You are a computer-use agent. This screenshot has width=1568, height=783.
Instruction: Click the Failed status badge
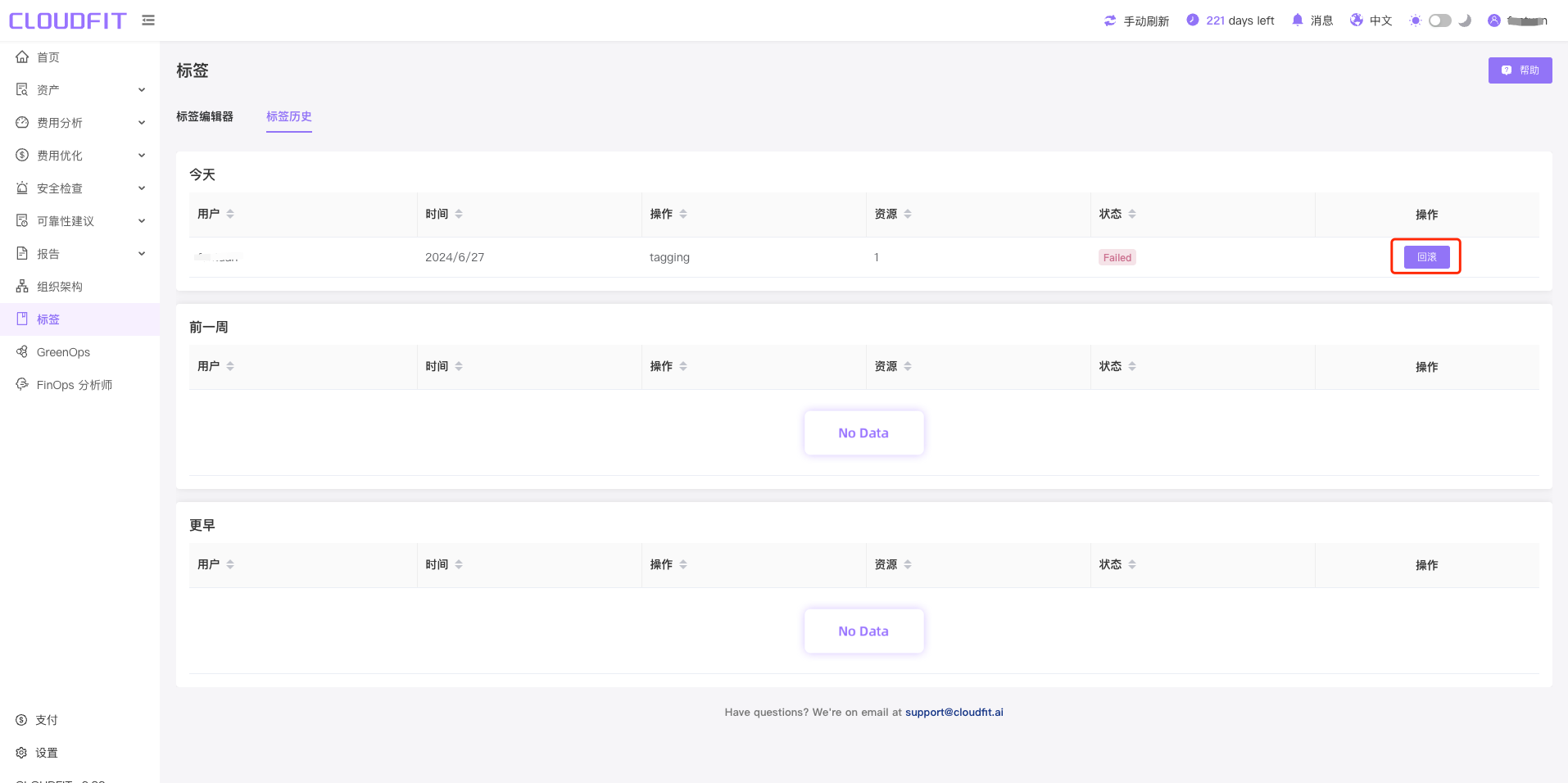[1117, 257]
